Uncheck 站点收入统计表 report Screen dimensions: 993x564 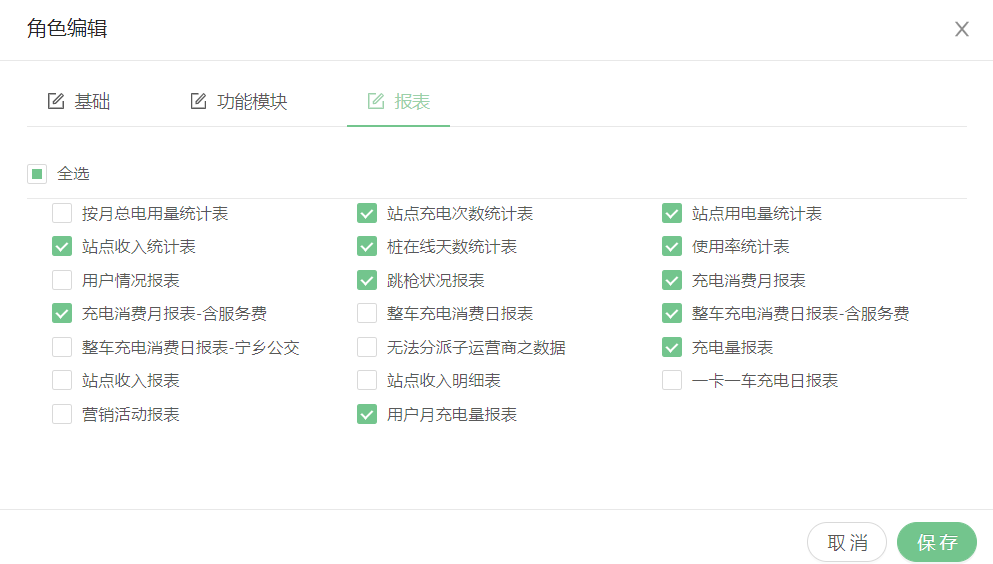click(62, 247)
